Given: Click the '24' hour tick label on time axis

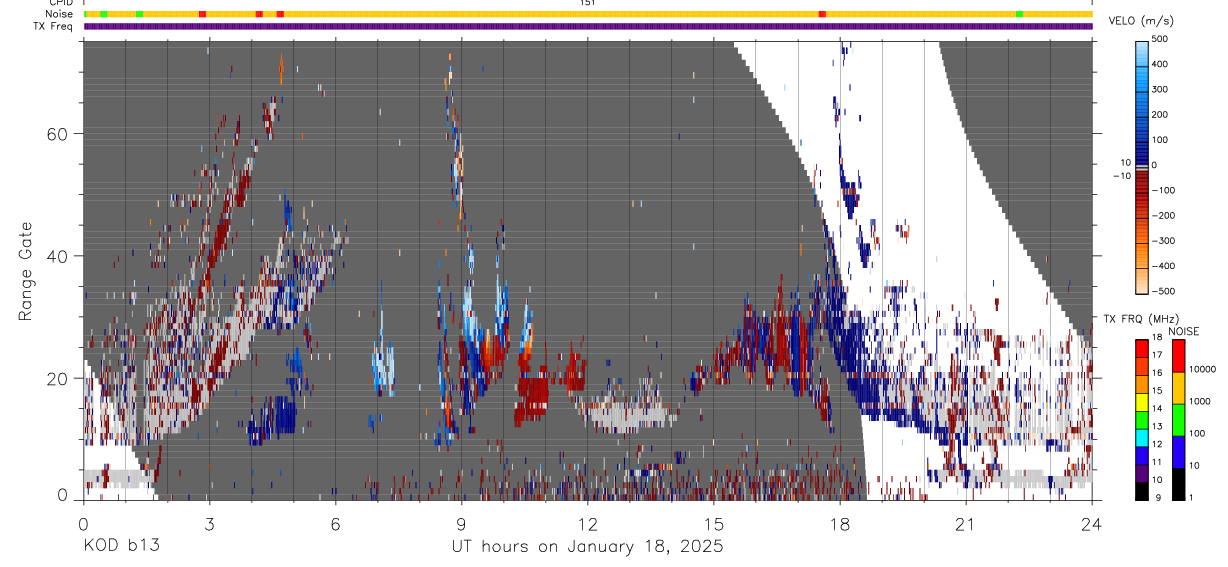Looking at the screenshot, I should click(1092, 524).
